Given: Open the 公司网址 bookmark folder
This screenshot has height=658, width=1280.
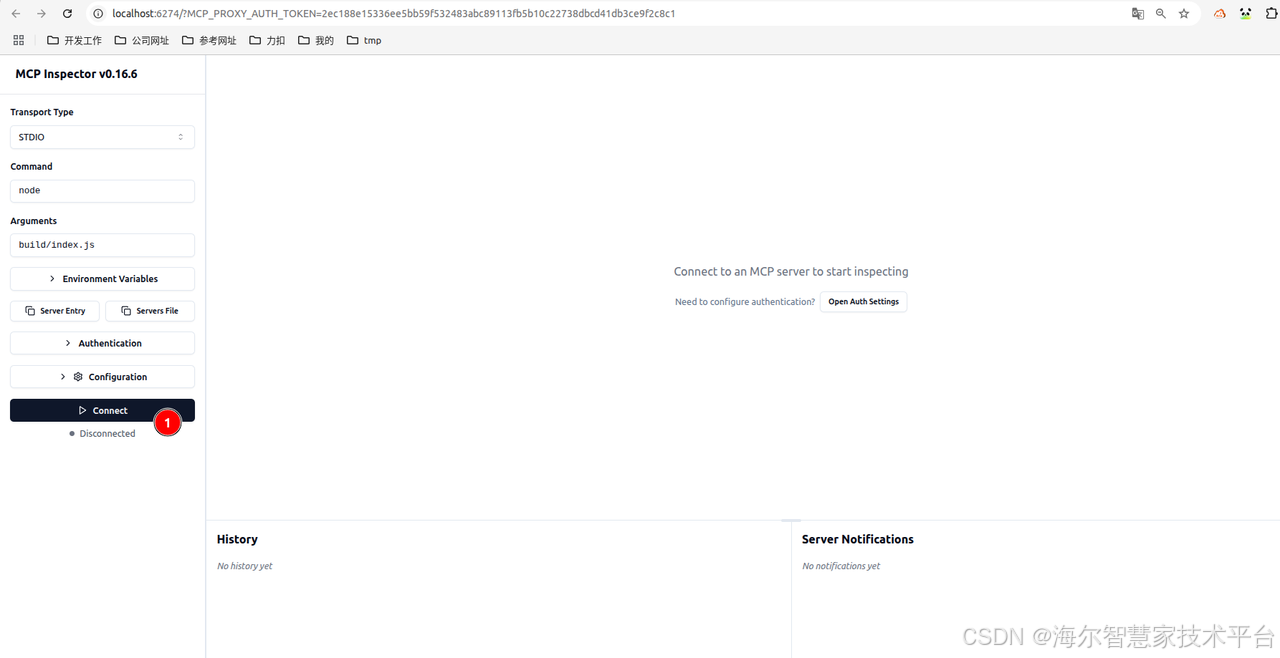Looking at the screenshot, I should pos(142,40).
